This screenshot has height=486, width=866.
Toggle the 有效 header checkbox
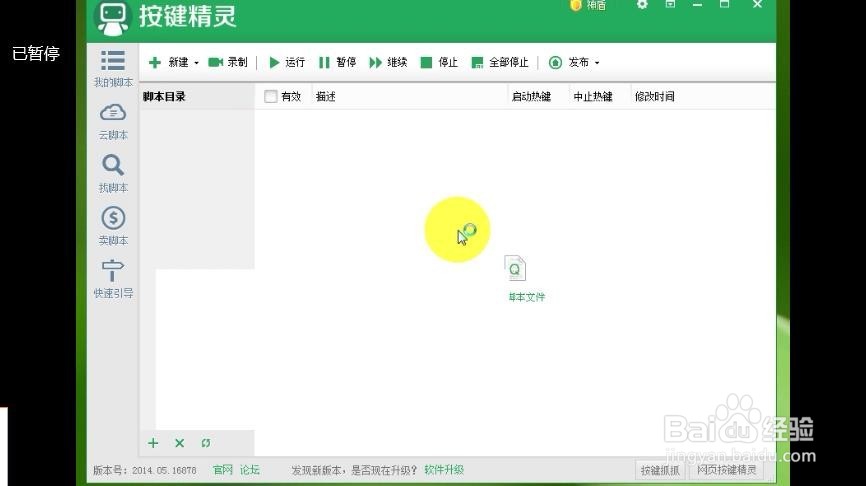pos(271,97)
